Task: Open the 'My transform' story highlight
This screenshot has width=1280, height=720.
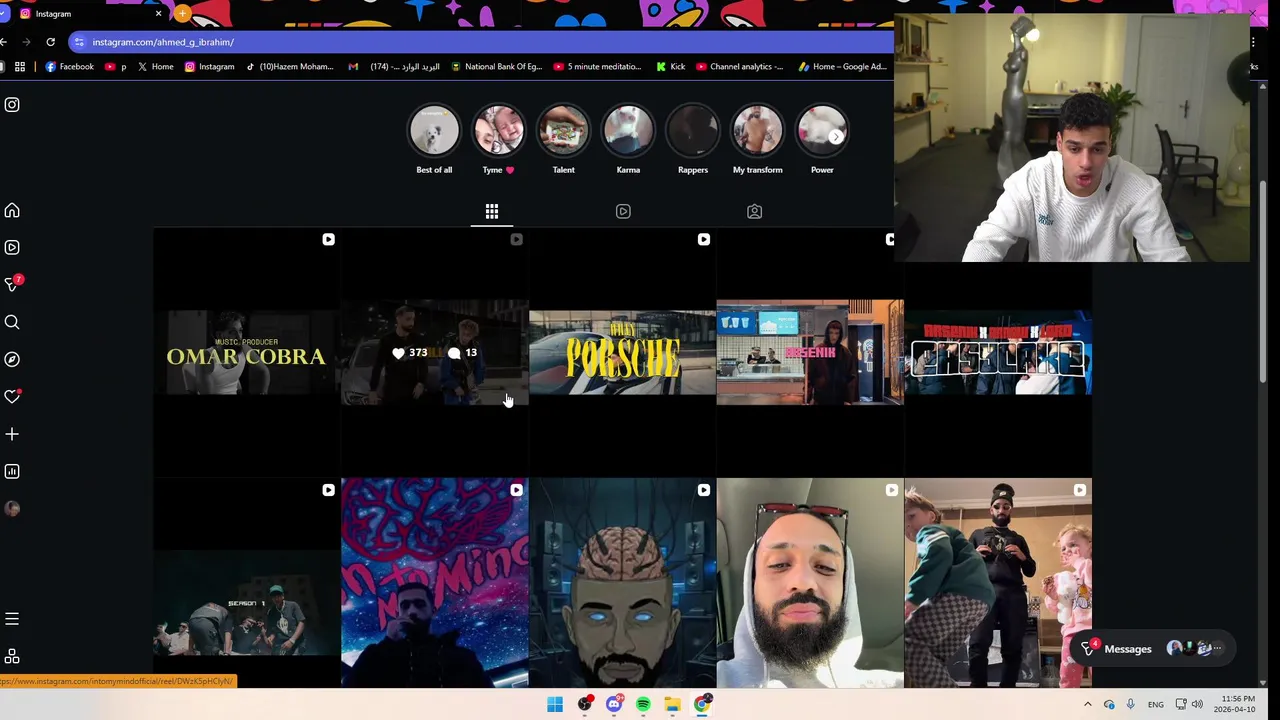Action: coord(757,131)
